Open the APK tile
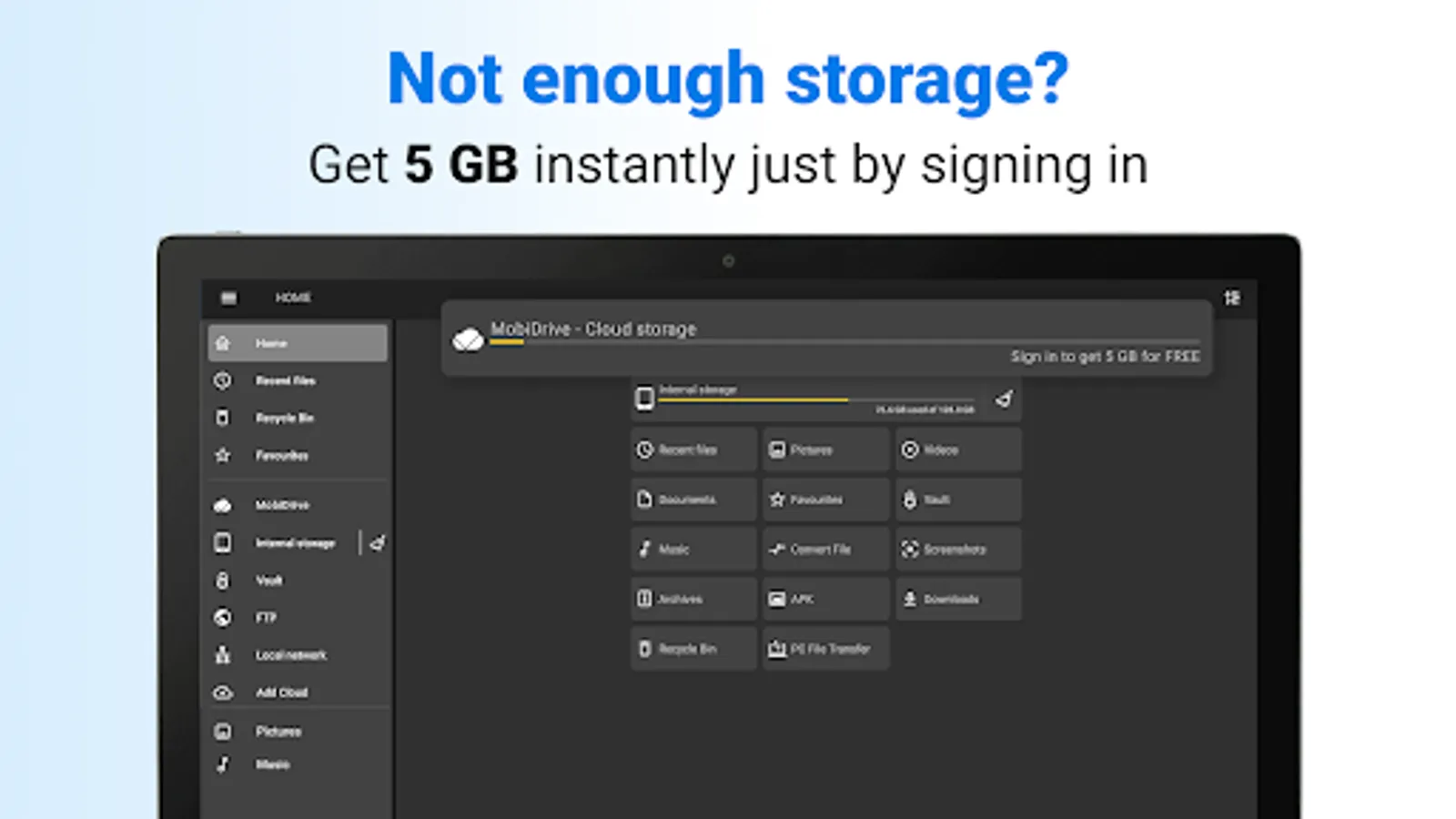Screen dimensions: 1456x819 (826, 599)
